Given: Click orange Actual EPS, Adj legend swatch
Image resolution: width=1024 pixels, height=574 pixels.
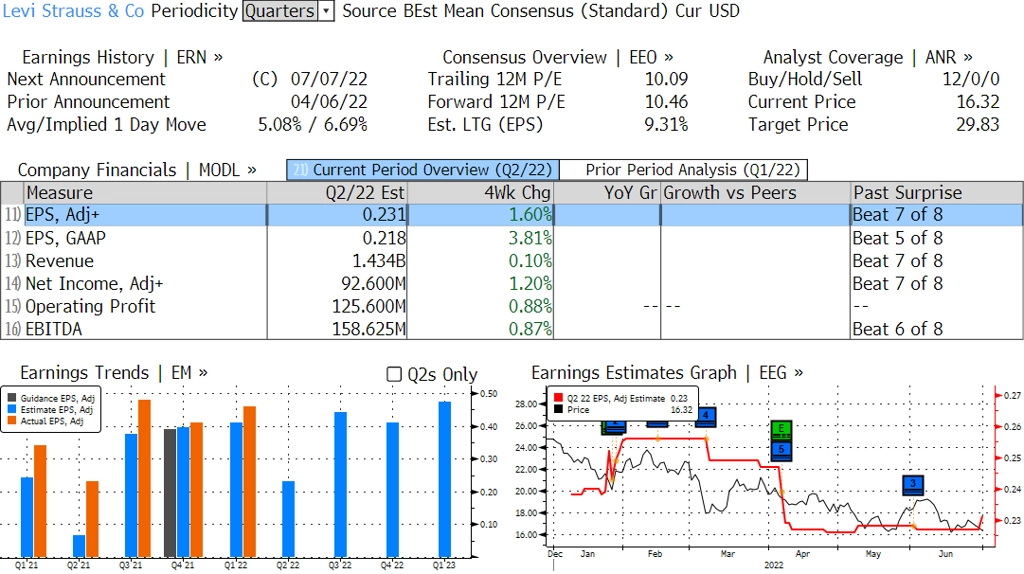Looking at the screenshot, I should (12, 421).
